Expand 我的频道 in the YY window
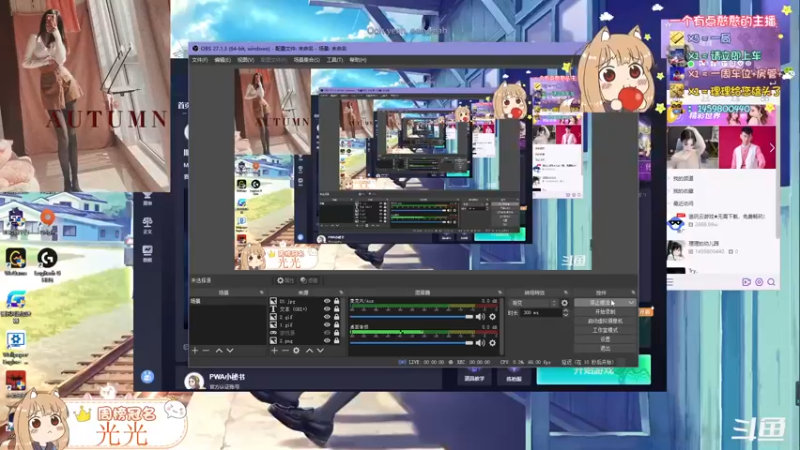800x450 pixels. [x=682, y=179]
